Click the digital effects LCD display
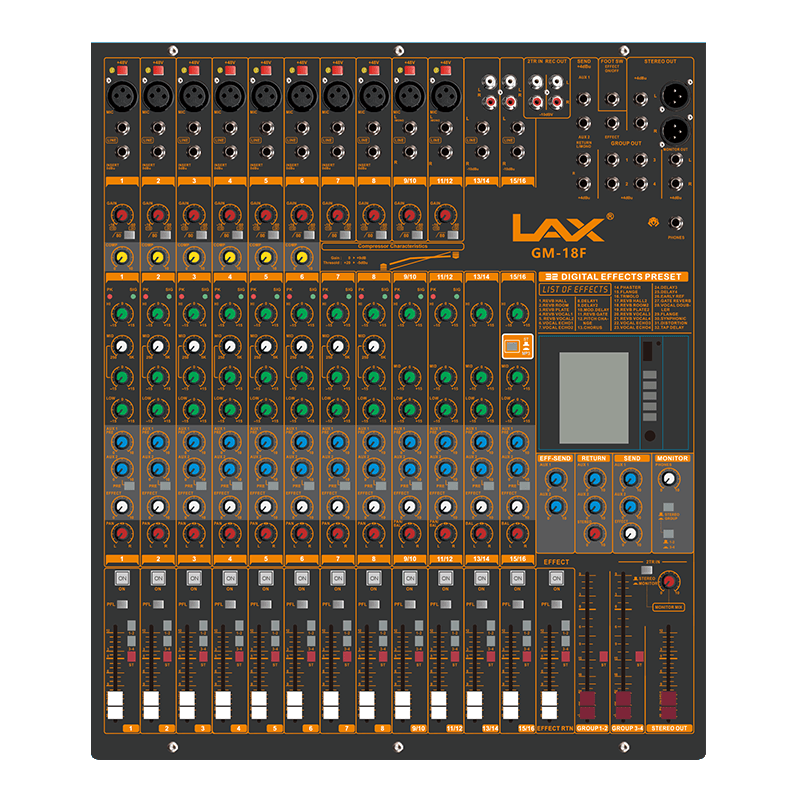 coord(594,397)
